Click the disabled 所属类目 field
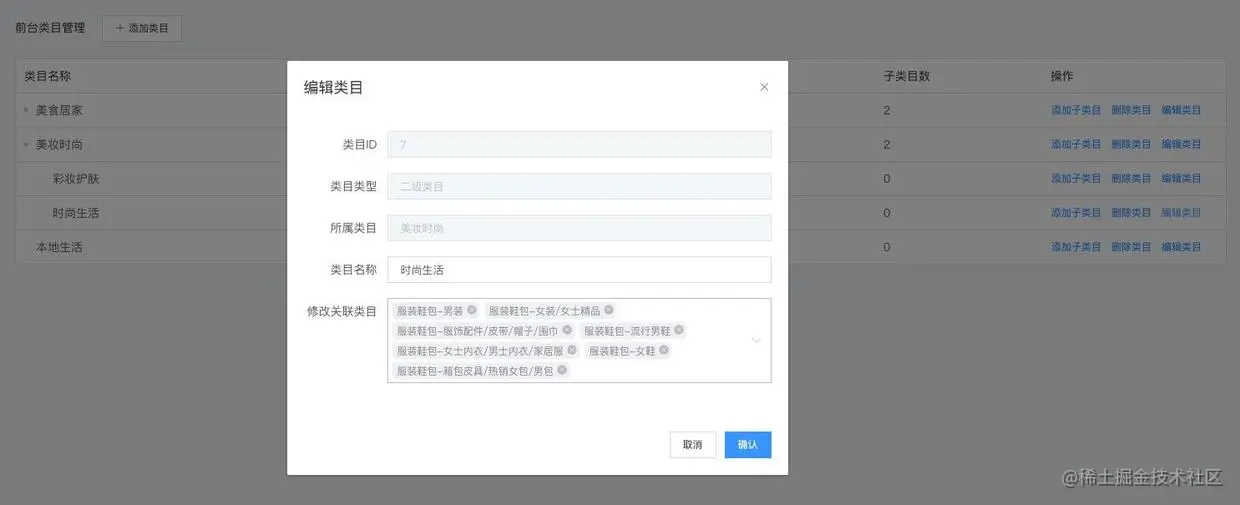The height and width of the screenshot is (505, 1240). click(x=579, y=228)
